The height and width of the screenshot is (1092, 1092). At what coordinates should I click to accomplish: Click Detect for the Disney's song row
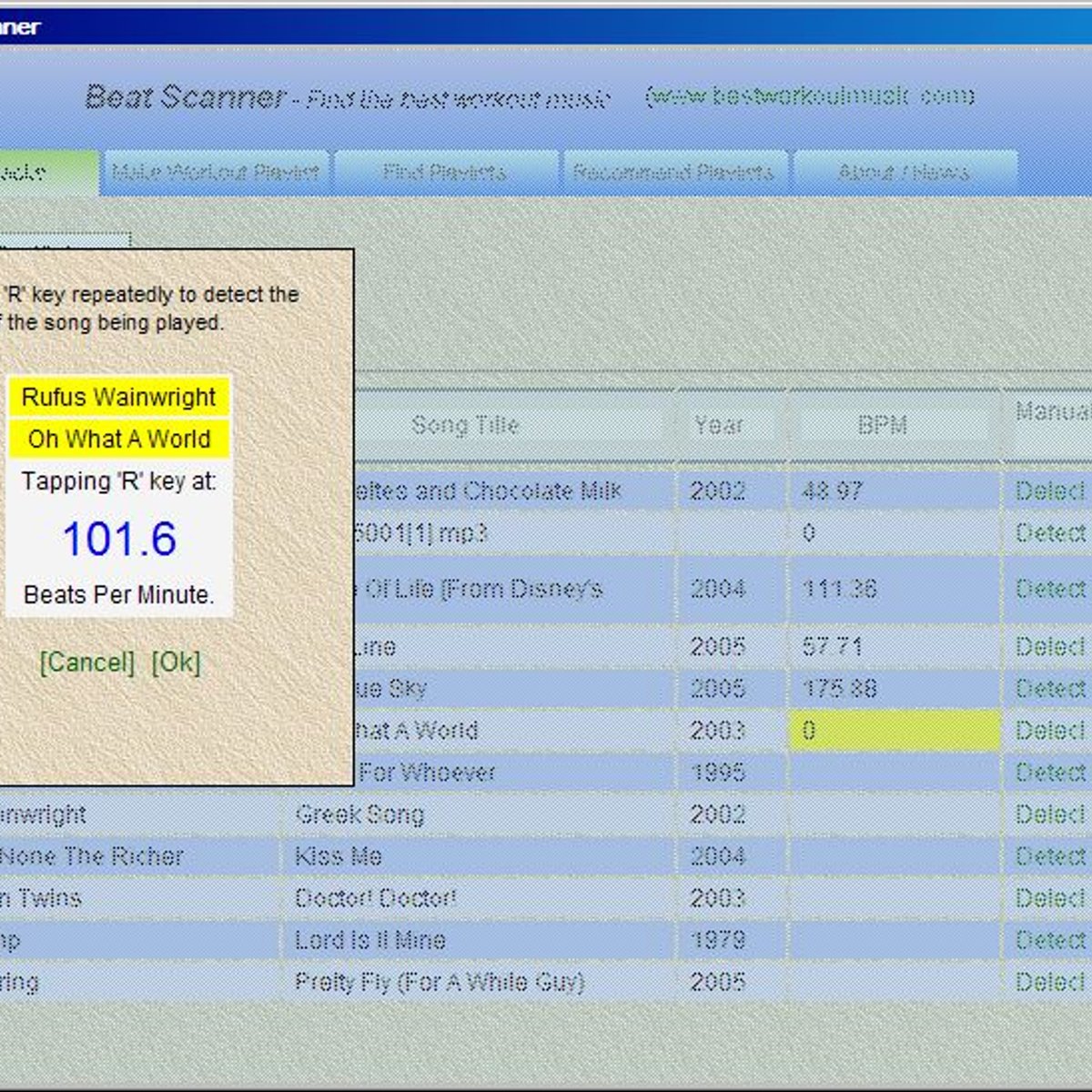tap(1050, 589)
